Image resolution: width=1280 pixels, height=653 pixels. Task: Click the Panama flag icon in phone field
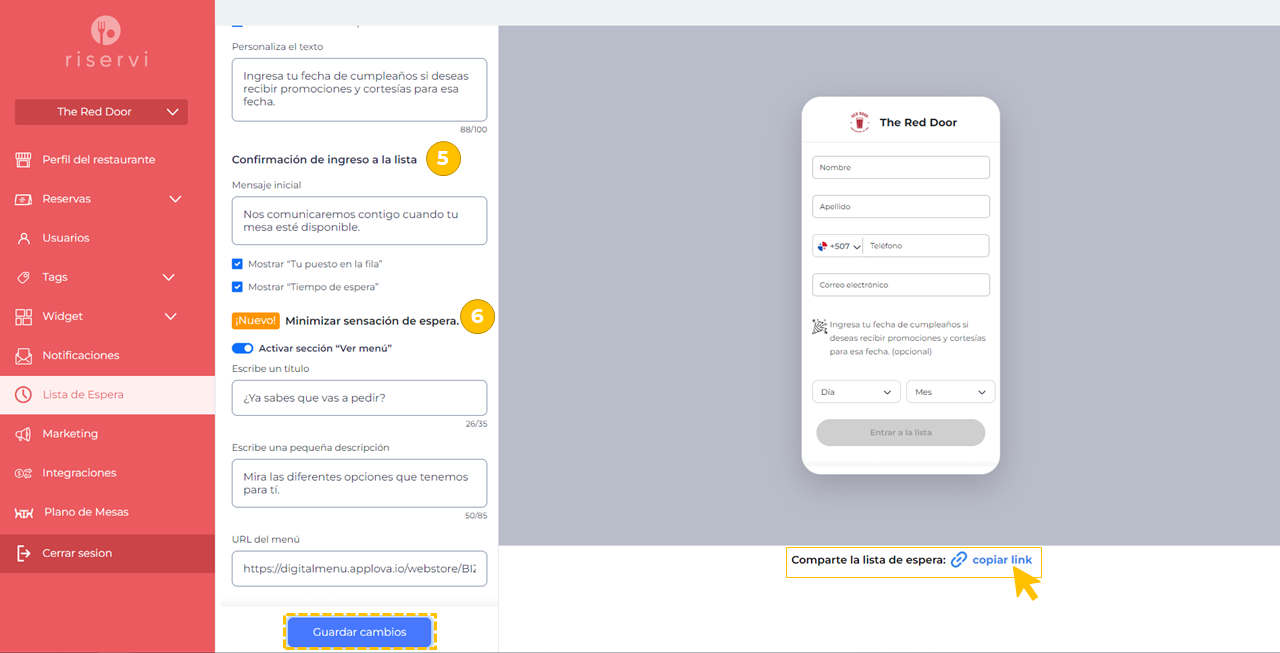823,246
